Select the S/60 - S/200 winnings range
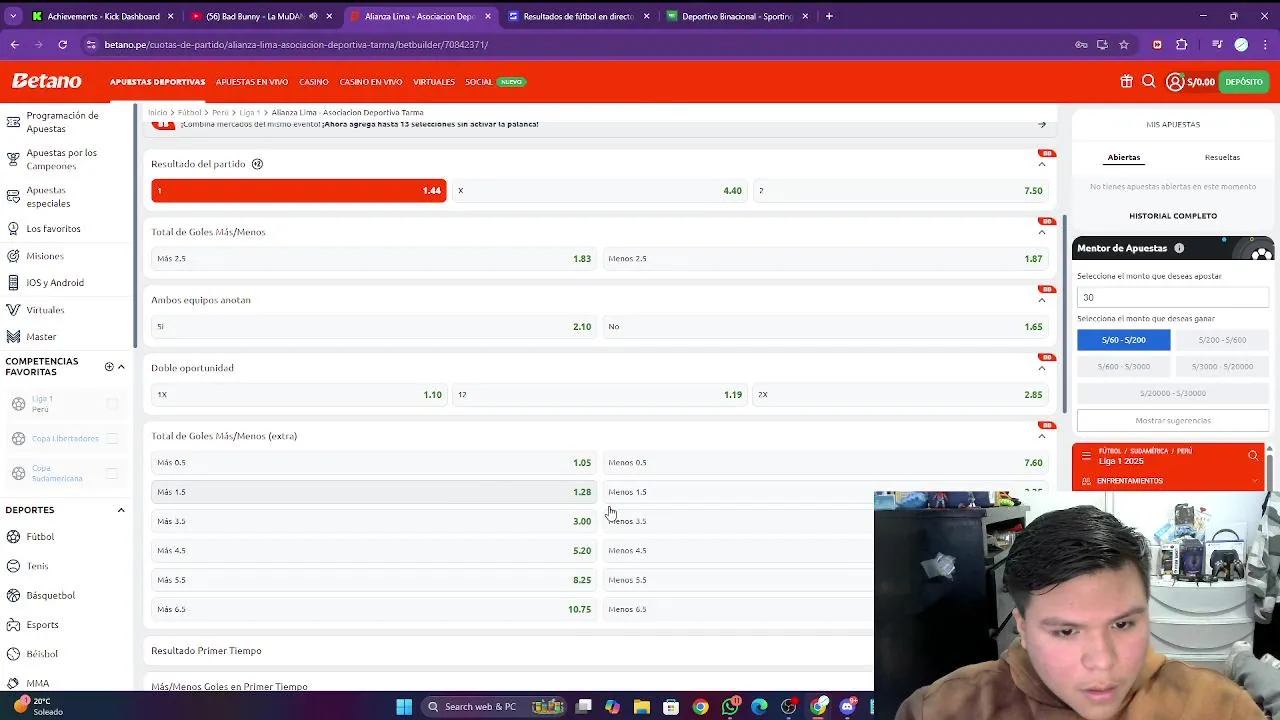1280x720 pixels. tap(1124, 340)
